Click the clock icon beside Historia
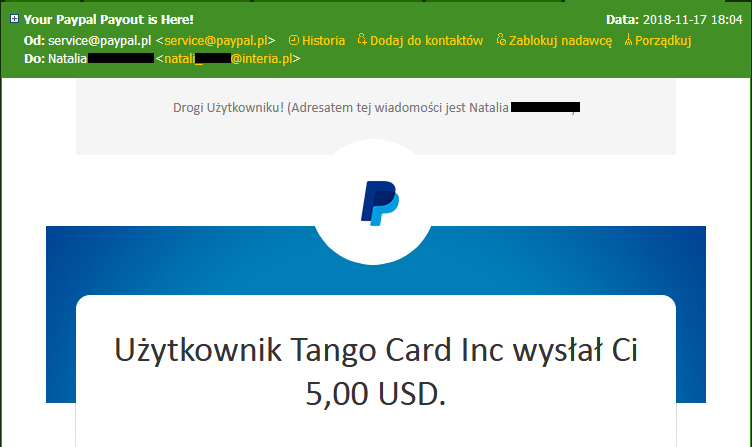Viewport: 752px width, 447px height. (x=294, y=40)
